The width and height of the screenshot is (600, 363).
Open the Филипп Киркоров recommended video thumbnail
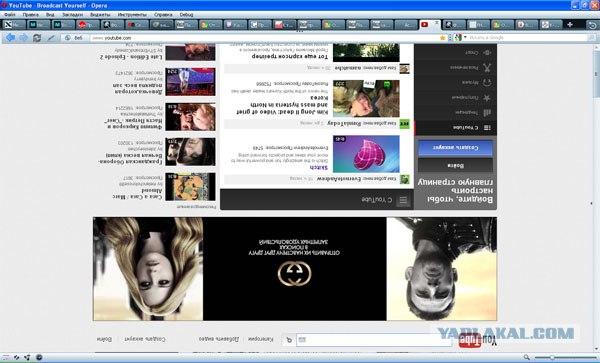(x=190, y=117)
